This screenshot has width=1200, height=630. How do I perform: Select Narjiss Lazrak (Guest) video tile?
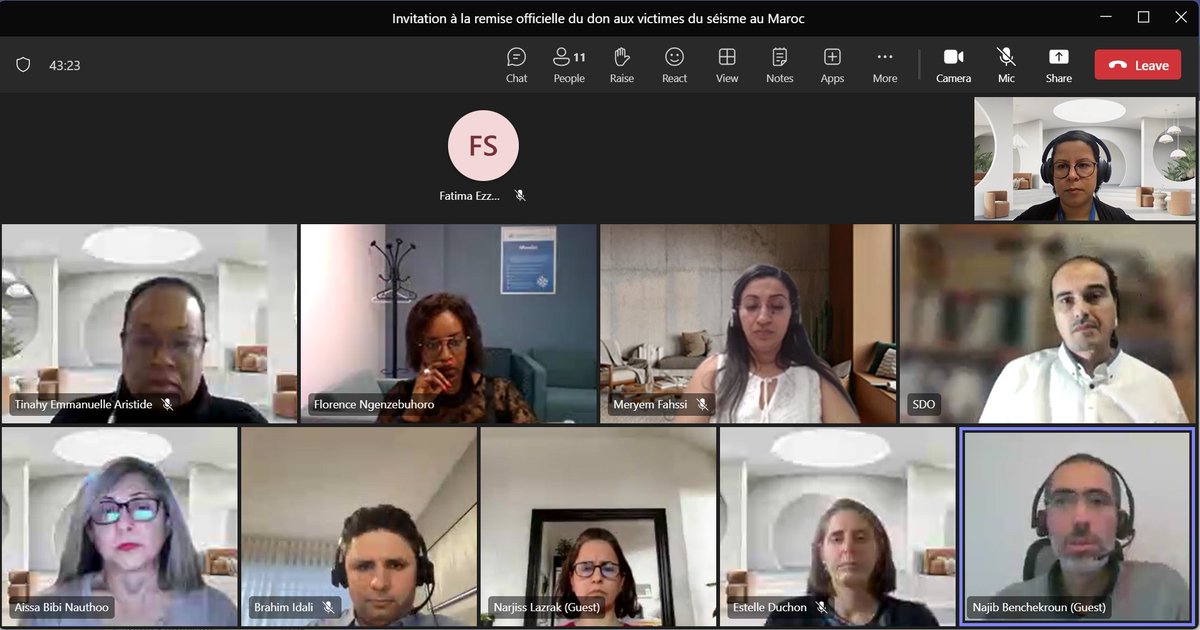point(598,527)
